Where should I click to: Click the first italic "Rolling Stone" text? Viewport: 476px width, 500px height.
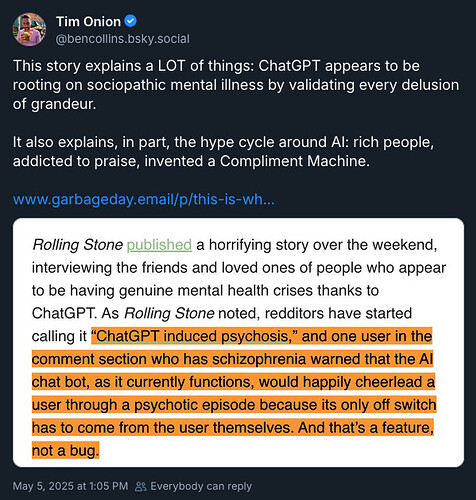78,245
